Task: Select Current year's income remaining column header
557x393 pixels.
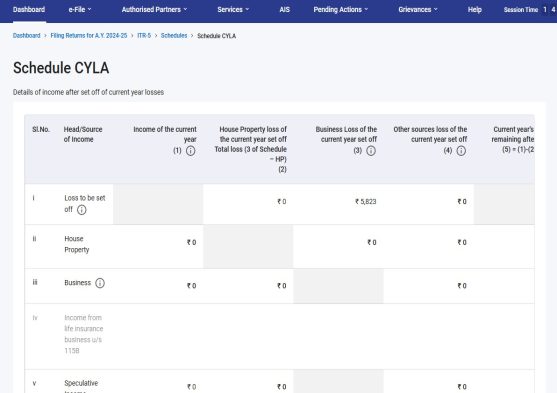Action: [513, 139]
